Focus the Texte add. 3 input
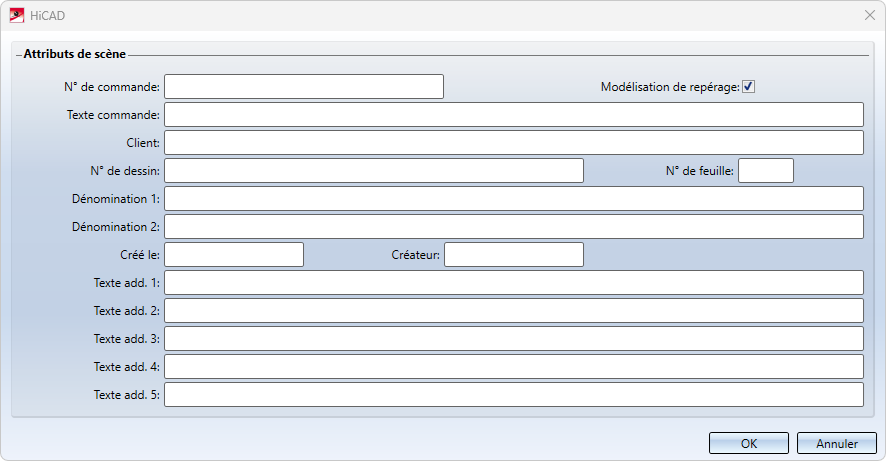This screenshot has width=886, height=461. [x=514, y=338]
